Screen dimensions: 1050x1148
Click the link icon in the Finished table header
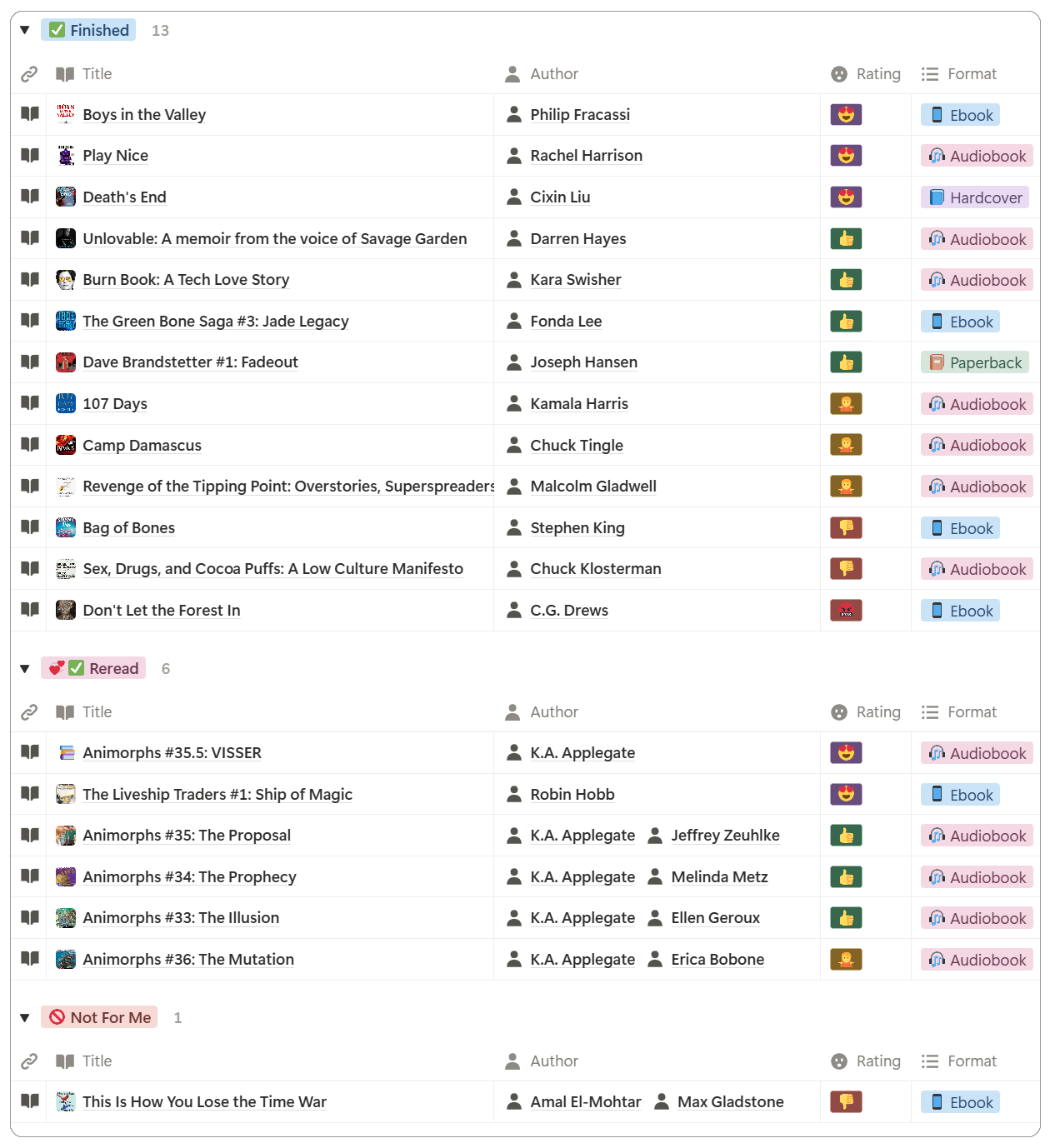point(29,74)
